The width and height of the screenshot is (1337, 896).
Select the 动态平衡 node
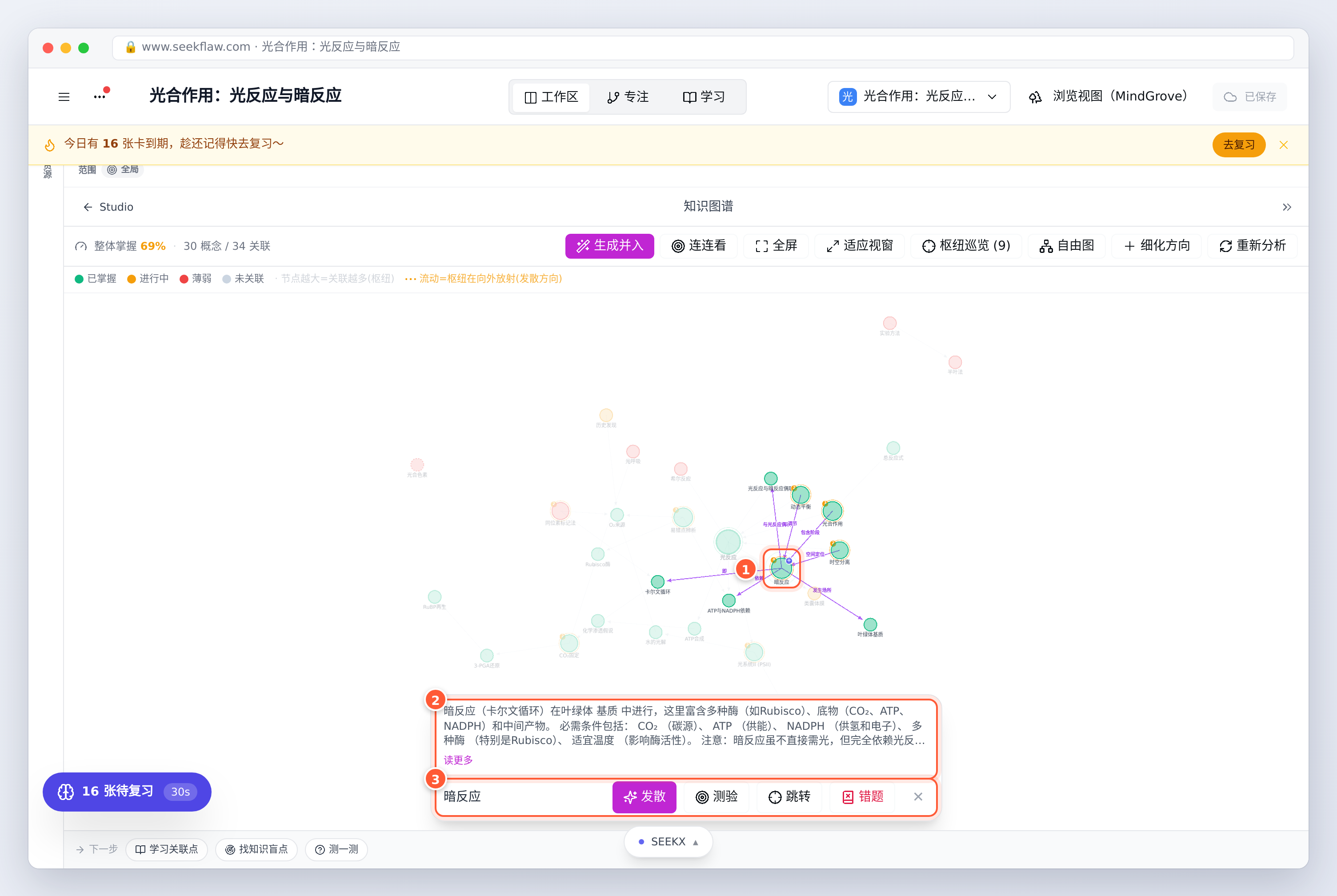801,494
